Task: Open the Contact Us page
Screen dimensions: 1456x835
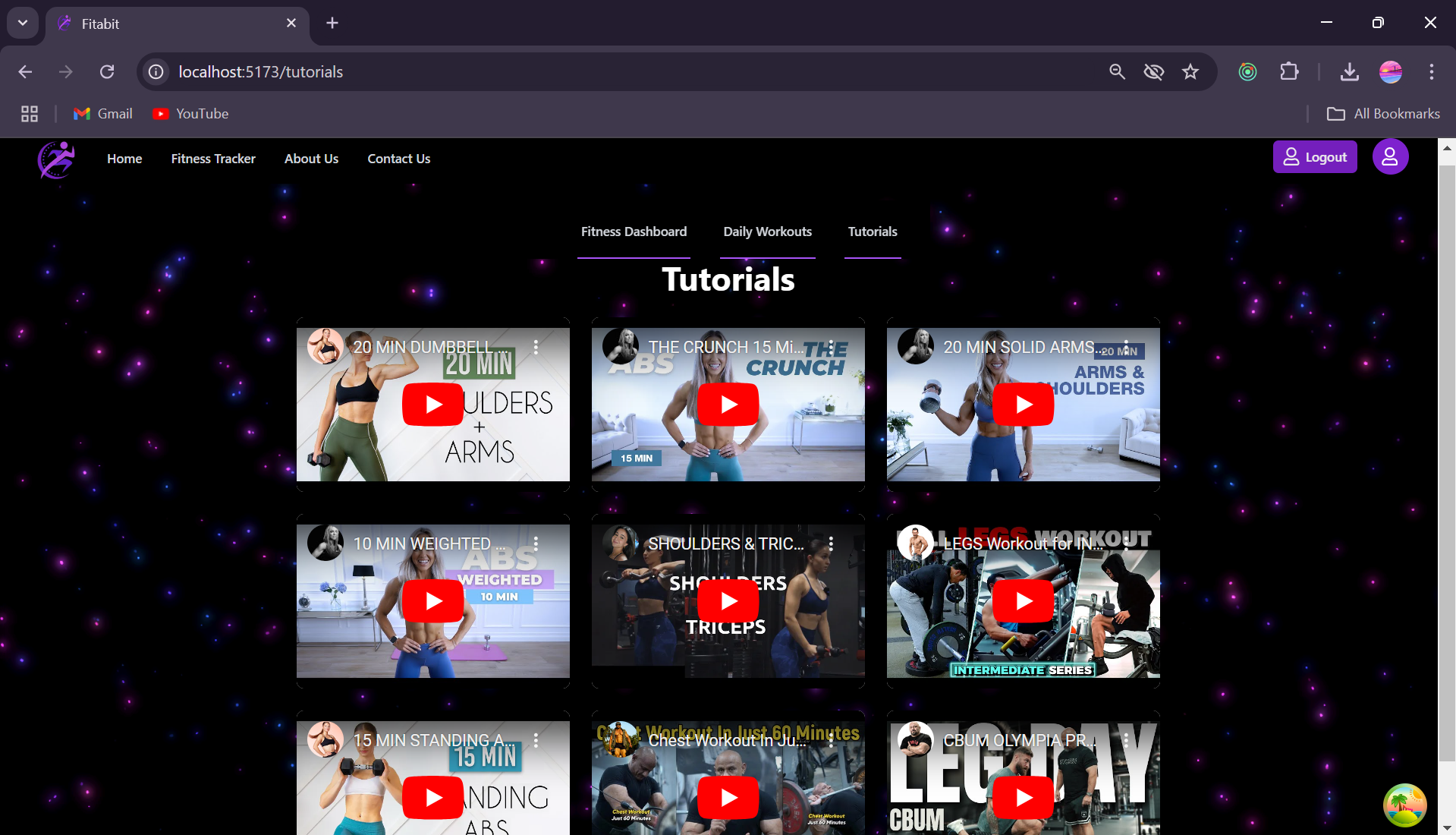Action: point(399,159)
